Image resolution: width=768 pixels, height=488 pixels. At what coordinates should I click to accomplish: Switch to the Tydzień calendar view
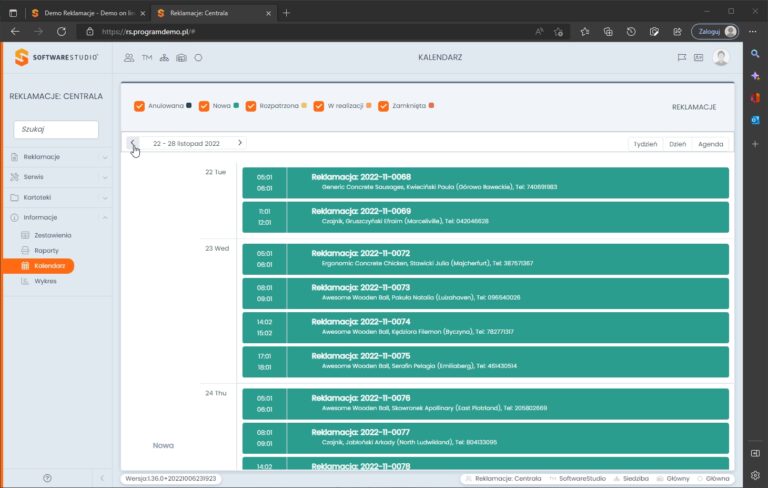645,144
